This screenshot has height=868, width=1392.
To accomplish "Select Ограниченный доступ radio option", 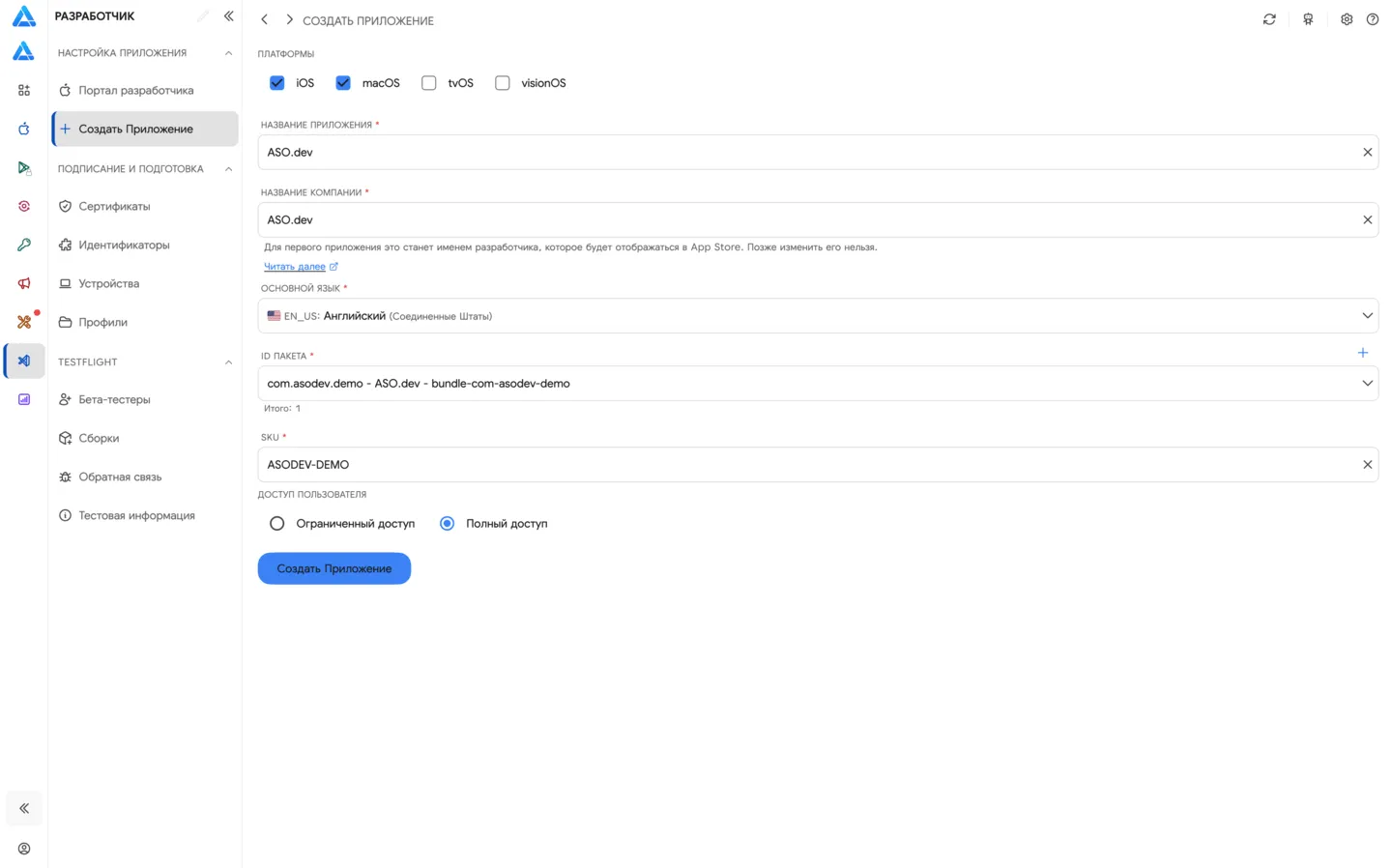I will pyautogui.click(x=277, y=524).
